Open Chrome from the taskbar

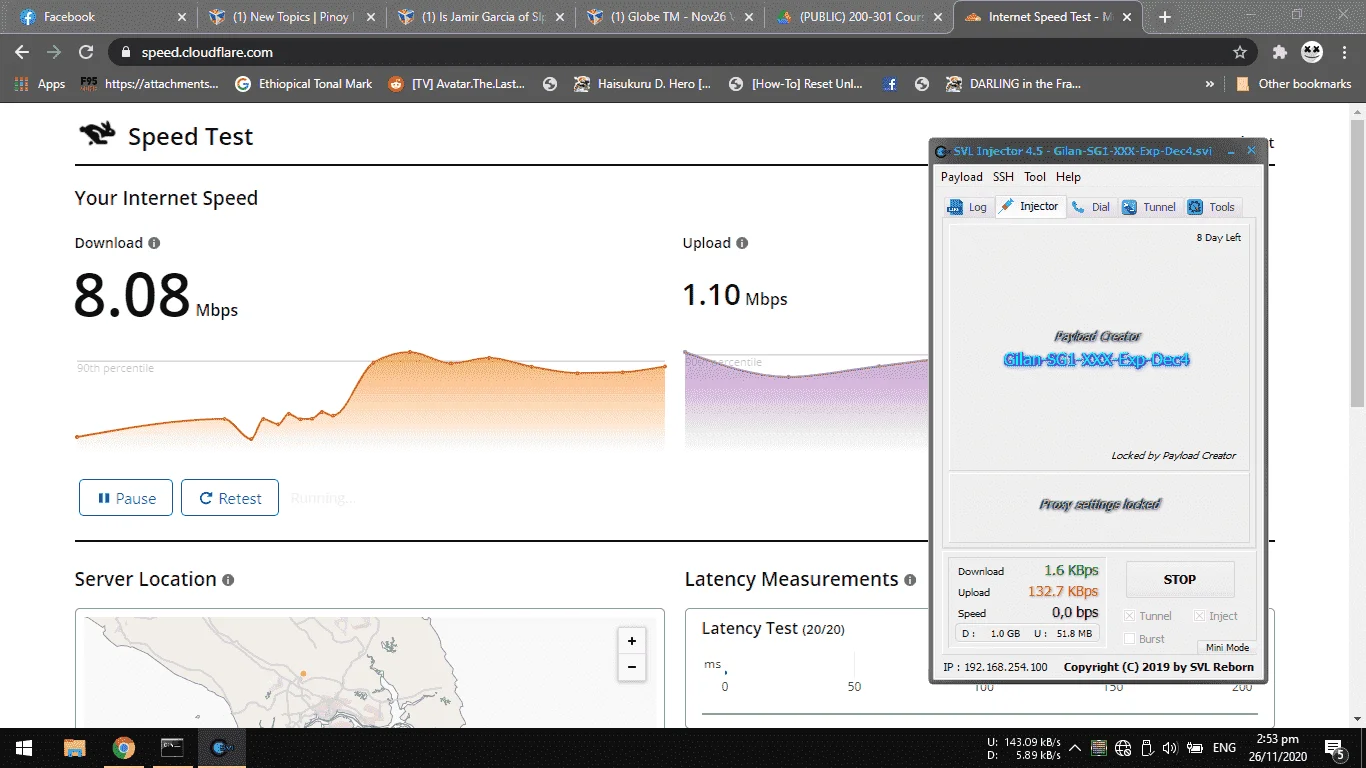coord(124,748)
